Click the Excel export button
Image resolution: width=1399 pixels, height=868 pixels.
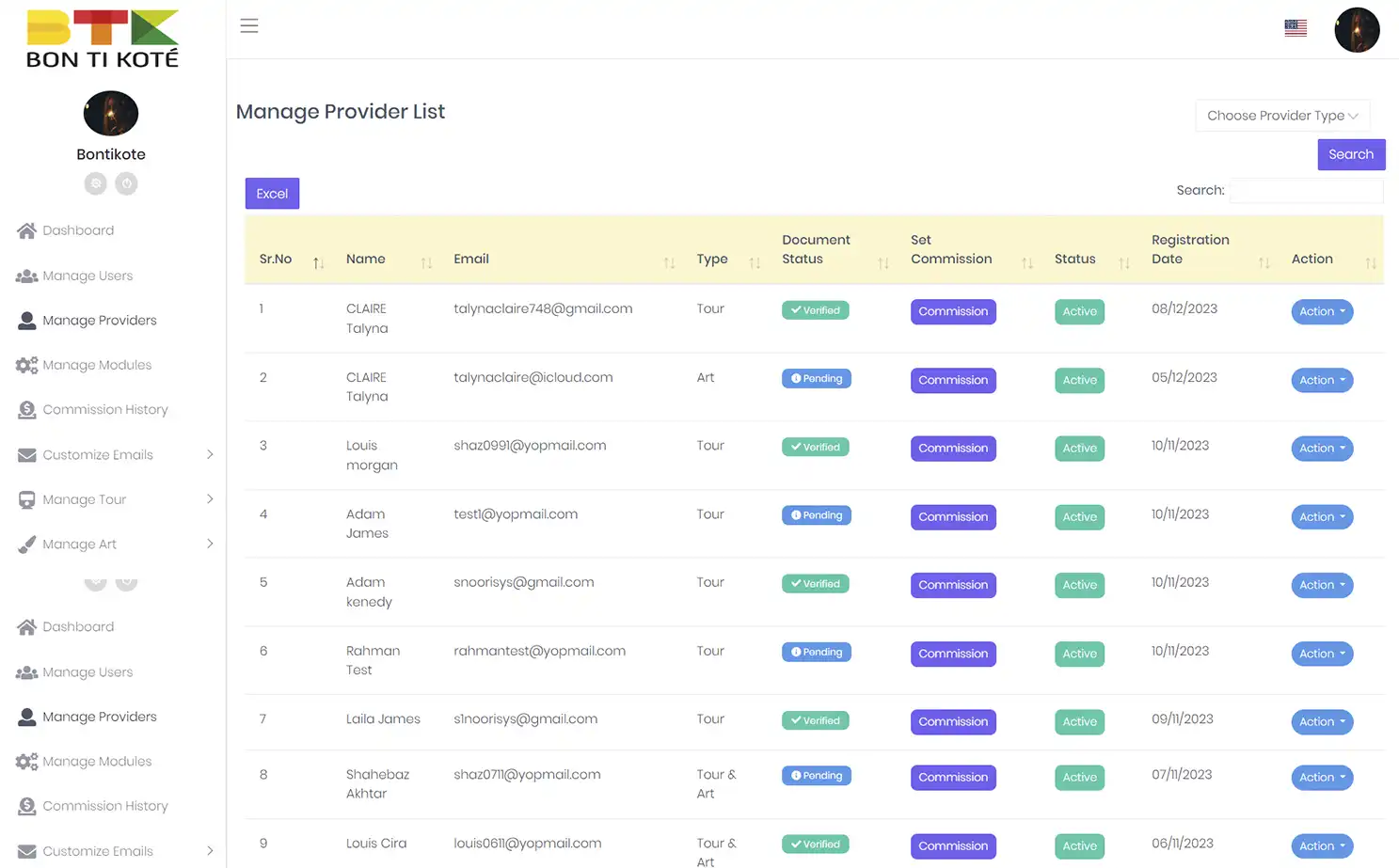click(x=272, y=193)
